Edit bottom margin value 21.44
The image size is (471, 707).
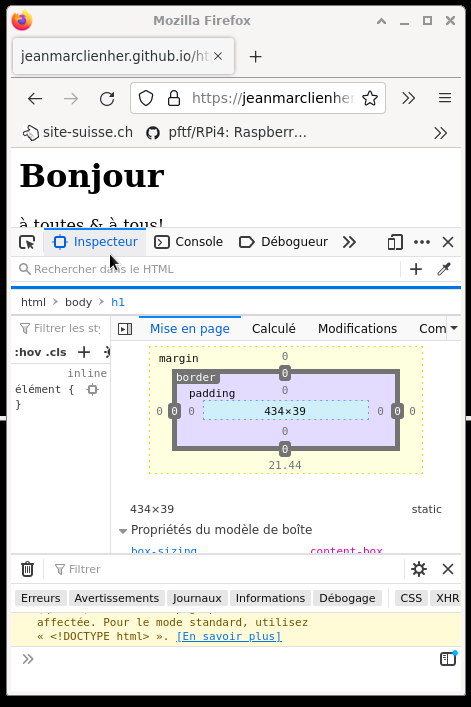(x=285, y=465)
